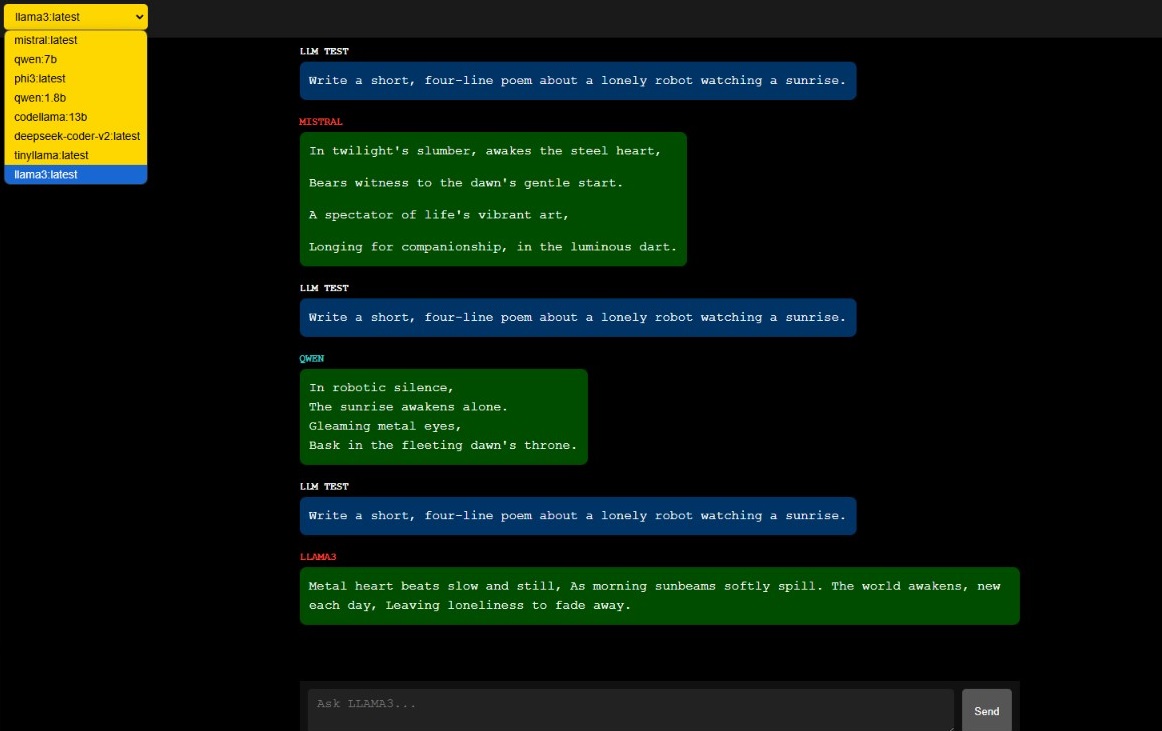Click poem prompt bubble above Qwen reply
The width and height of the screenshot is (1162, 731).
point(578,317)
